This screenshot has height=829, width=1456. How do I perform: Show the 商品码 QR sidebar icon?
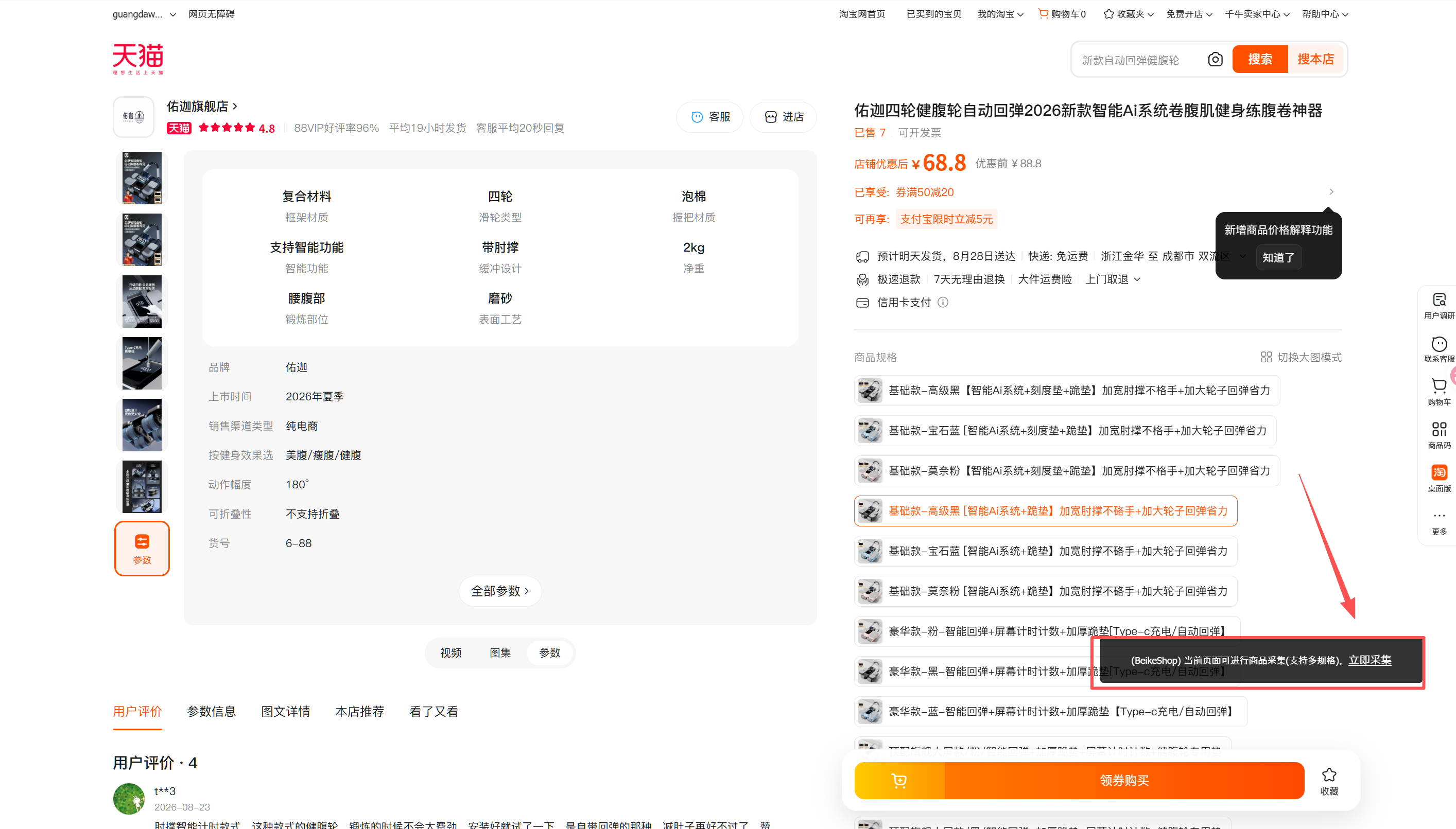click(1439, 435)
